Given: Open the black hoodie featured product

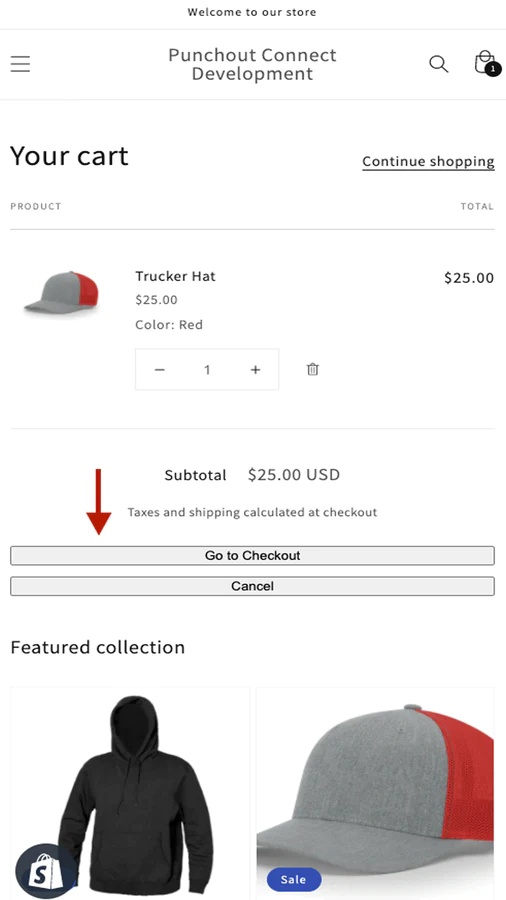Looking at the screenshot, I should tap(130, 794).
